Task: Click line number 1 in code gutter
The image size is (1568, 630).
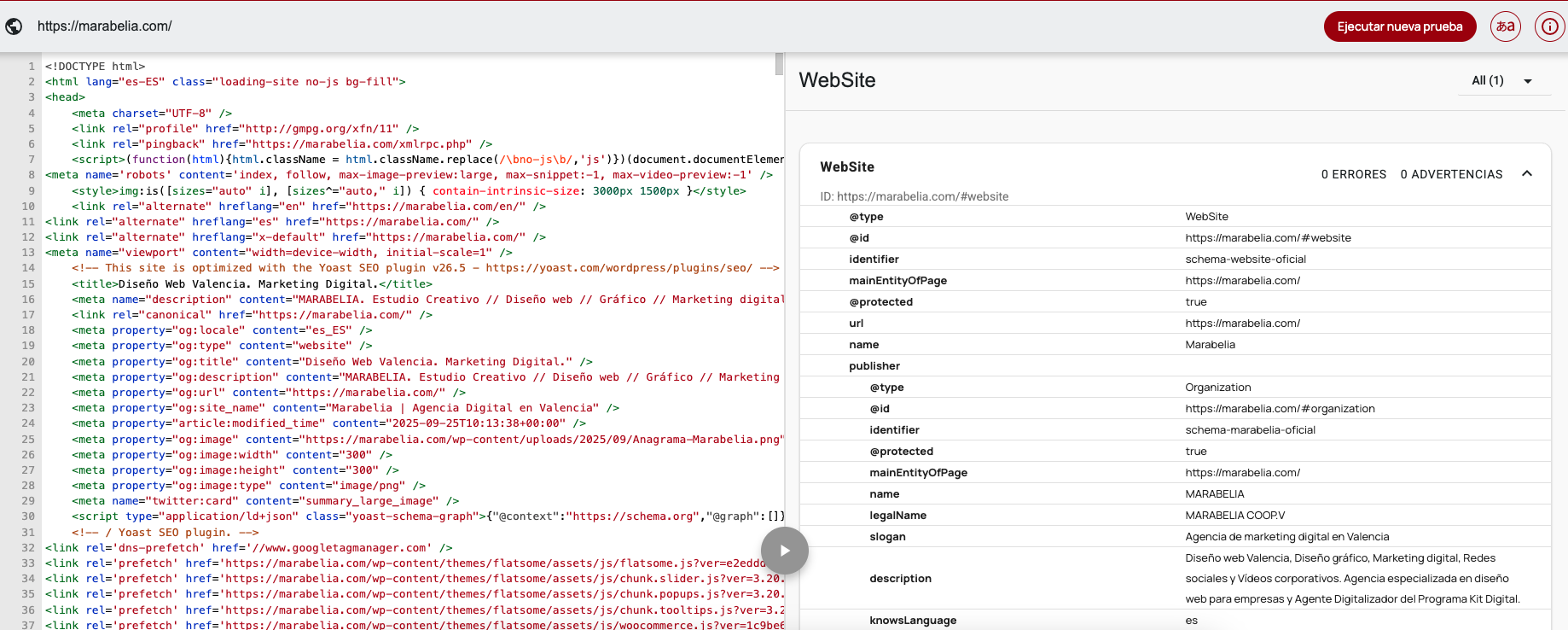Action: point(32,67)
